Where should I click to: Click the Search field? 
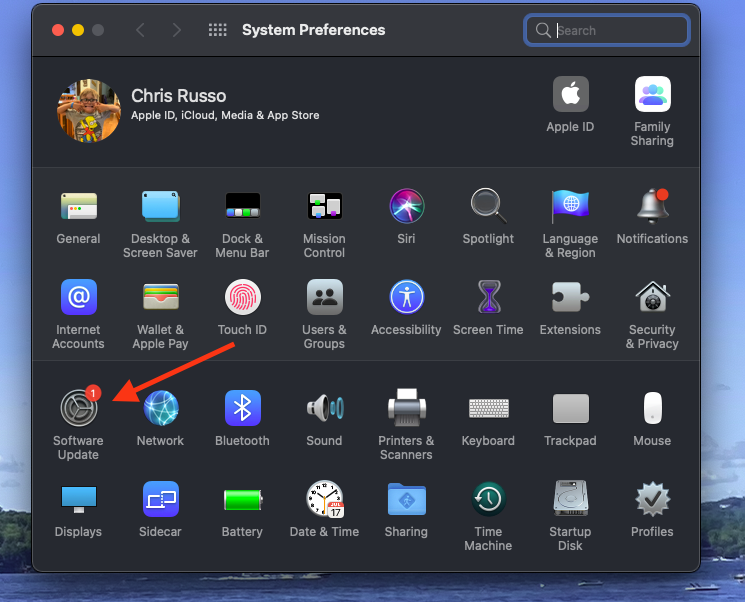pos(607,30)
